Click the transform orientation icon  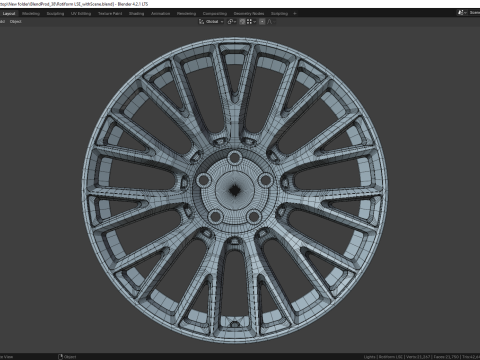(201, 22)
